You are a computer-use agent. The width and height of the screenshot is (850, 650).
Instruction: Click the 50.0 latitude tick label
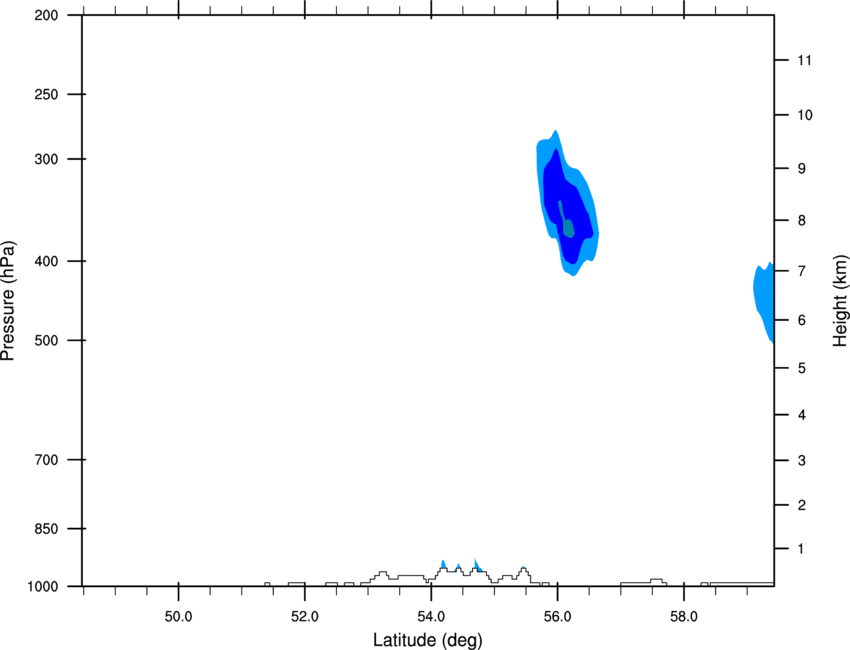click(x=178, y=617)
